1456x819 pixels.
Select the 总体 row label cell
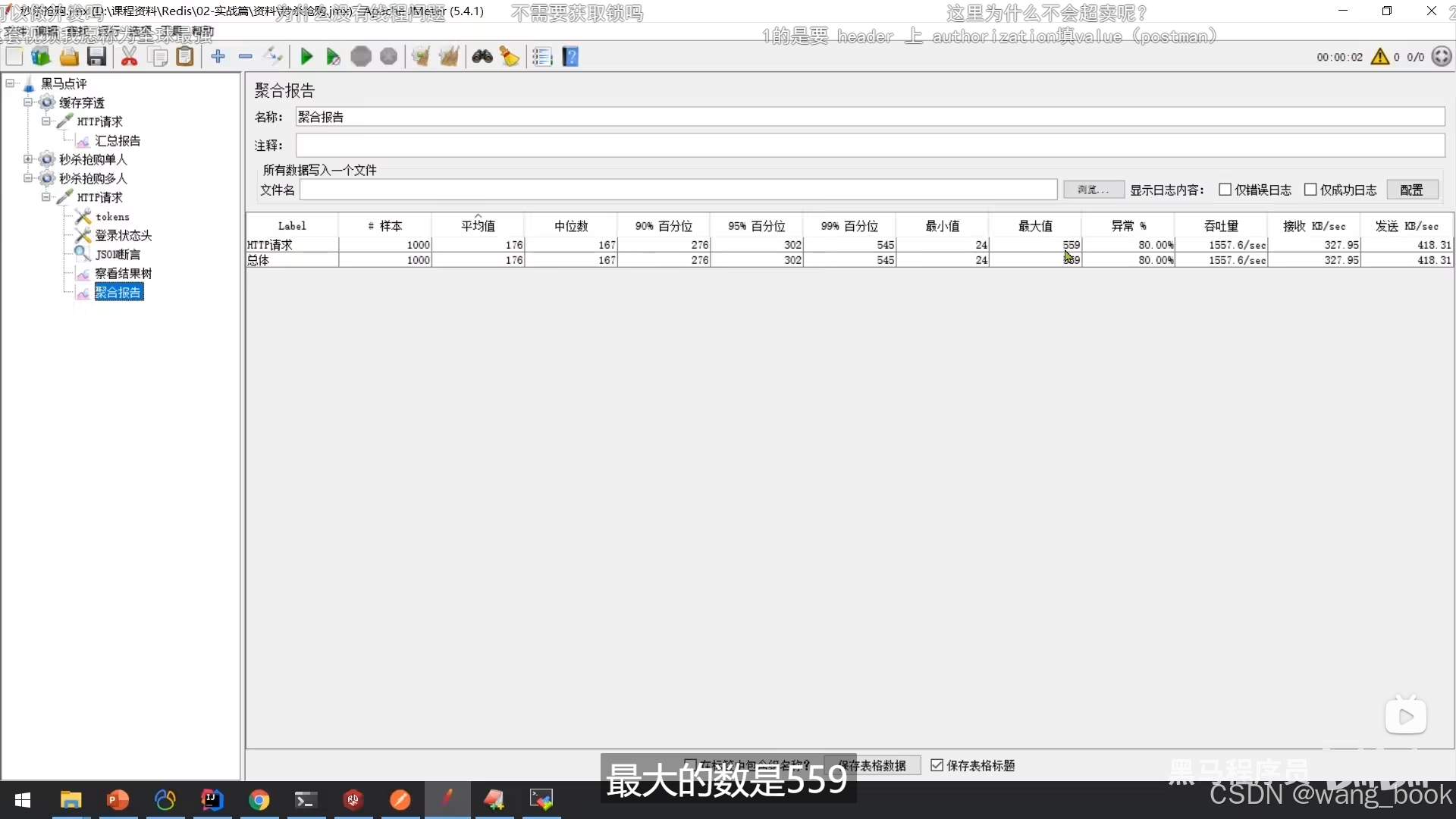click(292, 260)
